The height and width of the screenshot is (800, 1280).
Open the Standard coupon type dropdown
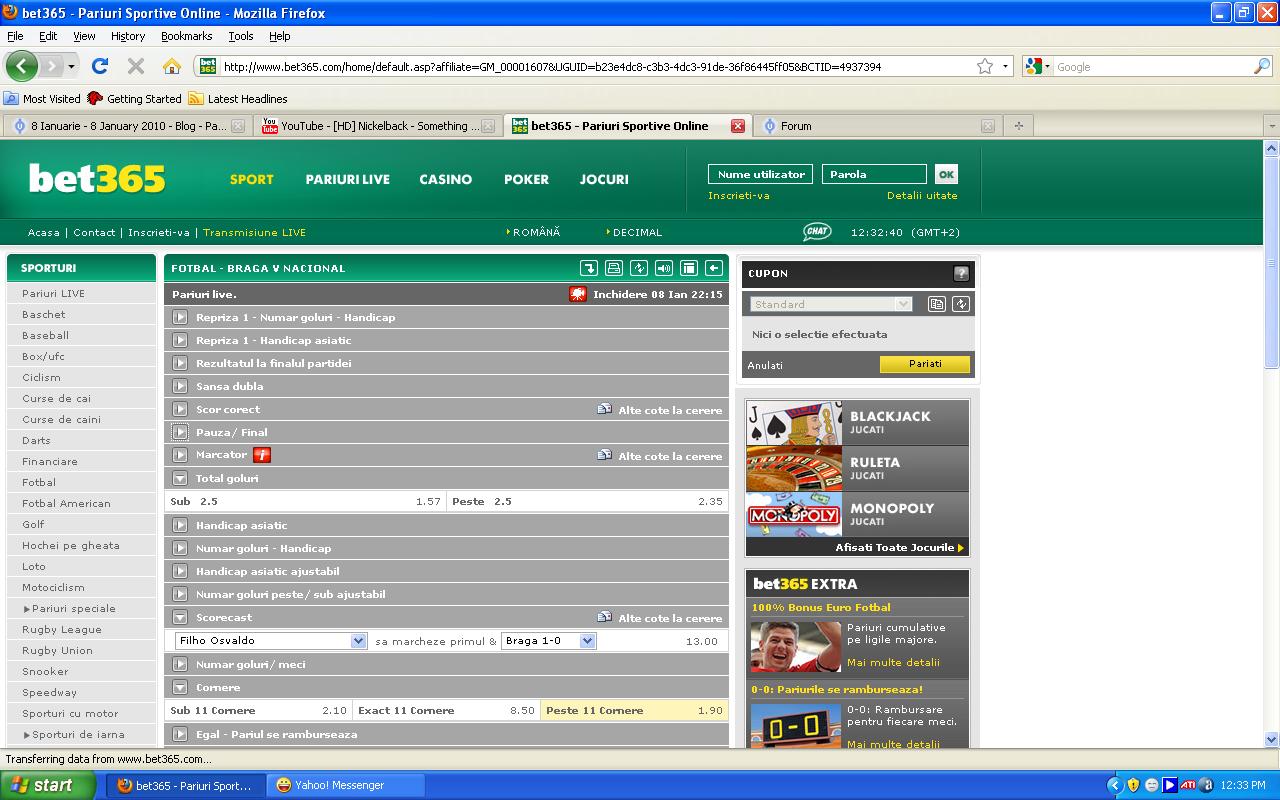[831, 304]
